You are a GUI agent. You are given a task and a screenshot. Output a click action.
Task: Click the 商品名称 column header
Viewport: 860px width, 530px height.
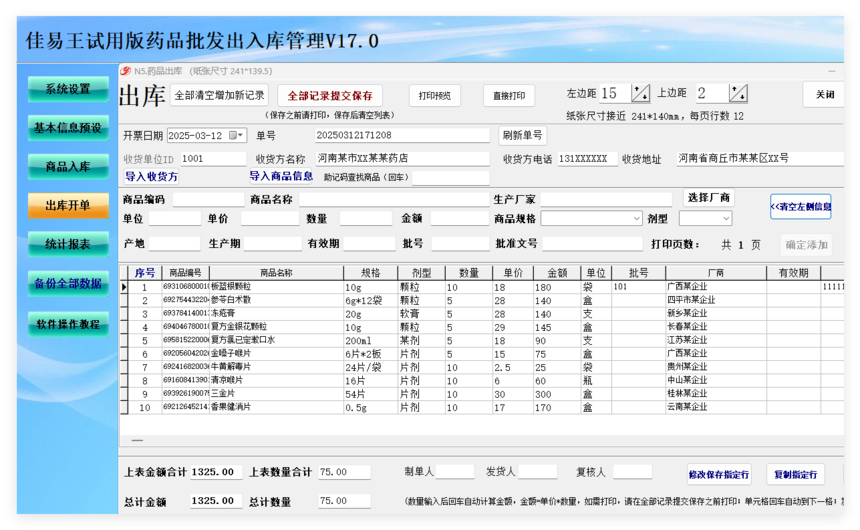[x=276, y=273]
